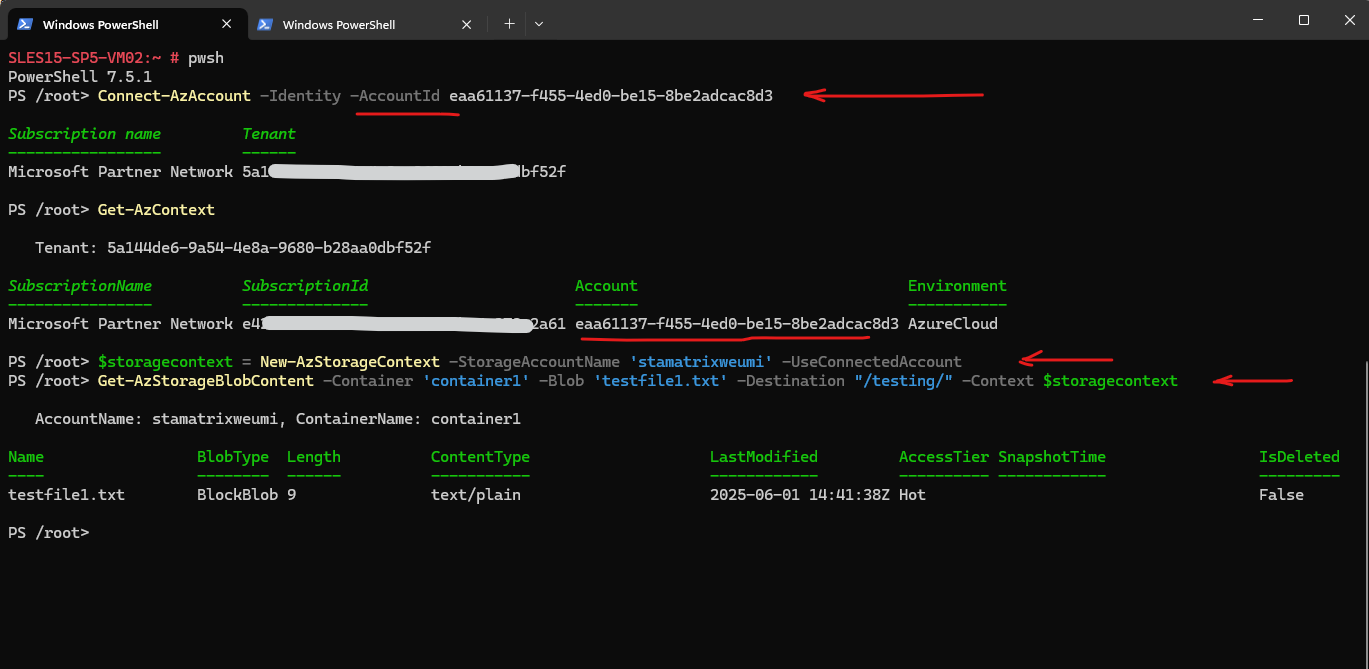Click the 'New-AzStorageContext' cmdlet
The height and width of the screenshot is (669, 1369).
pos(350,362)
